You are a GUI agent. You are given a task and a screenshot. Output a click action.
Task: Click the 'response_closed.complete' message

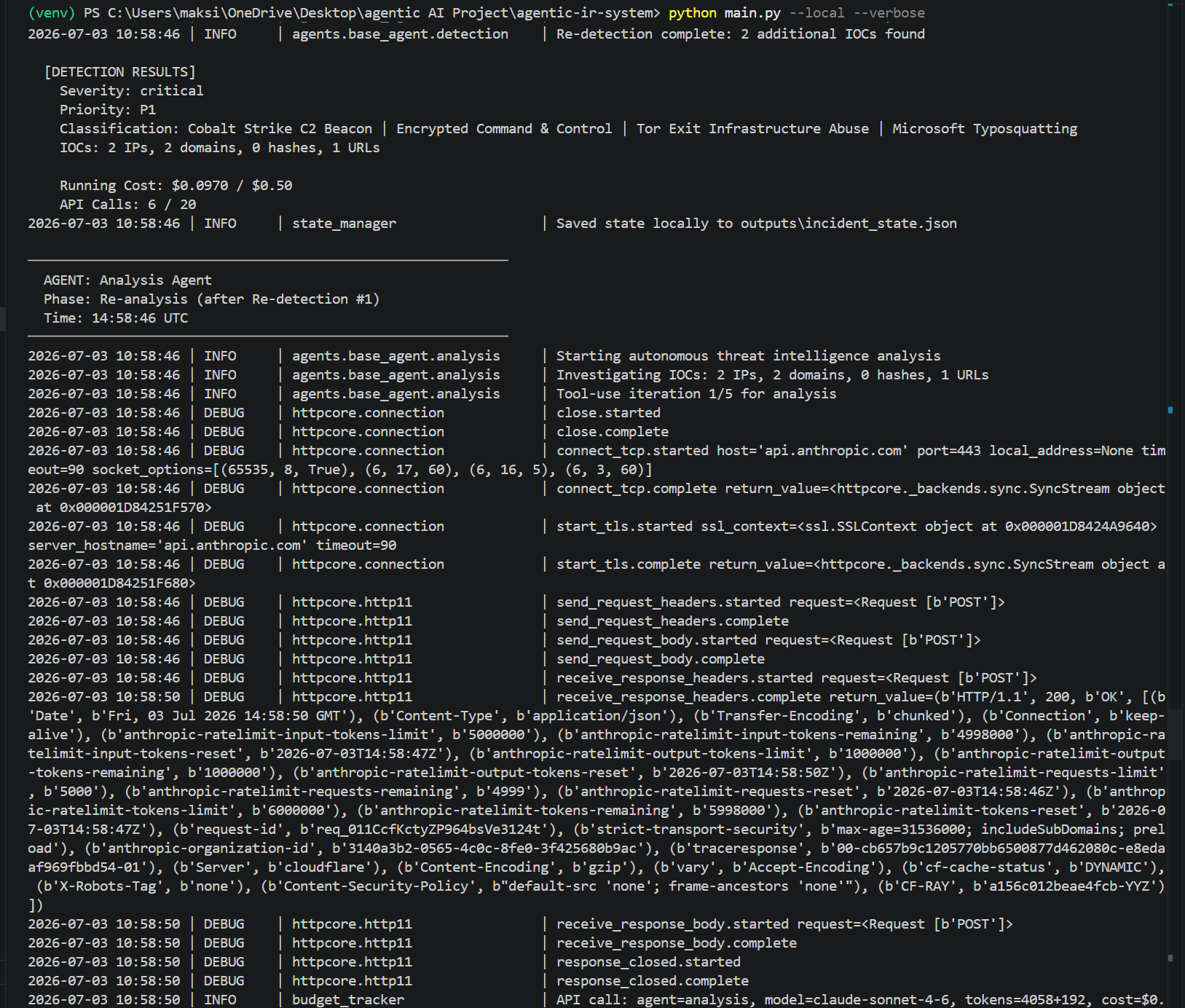click(653, 980)
